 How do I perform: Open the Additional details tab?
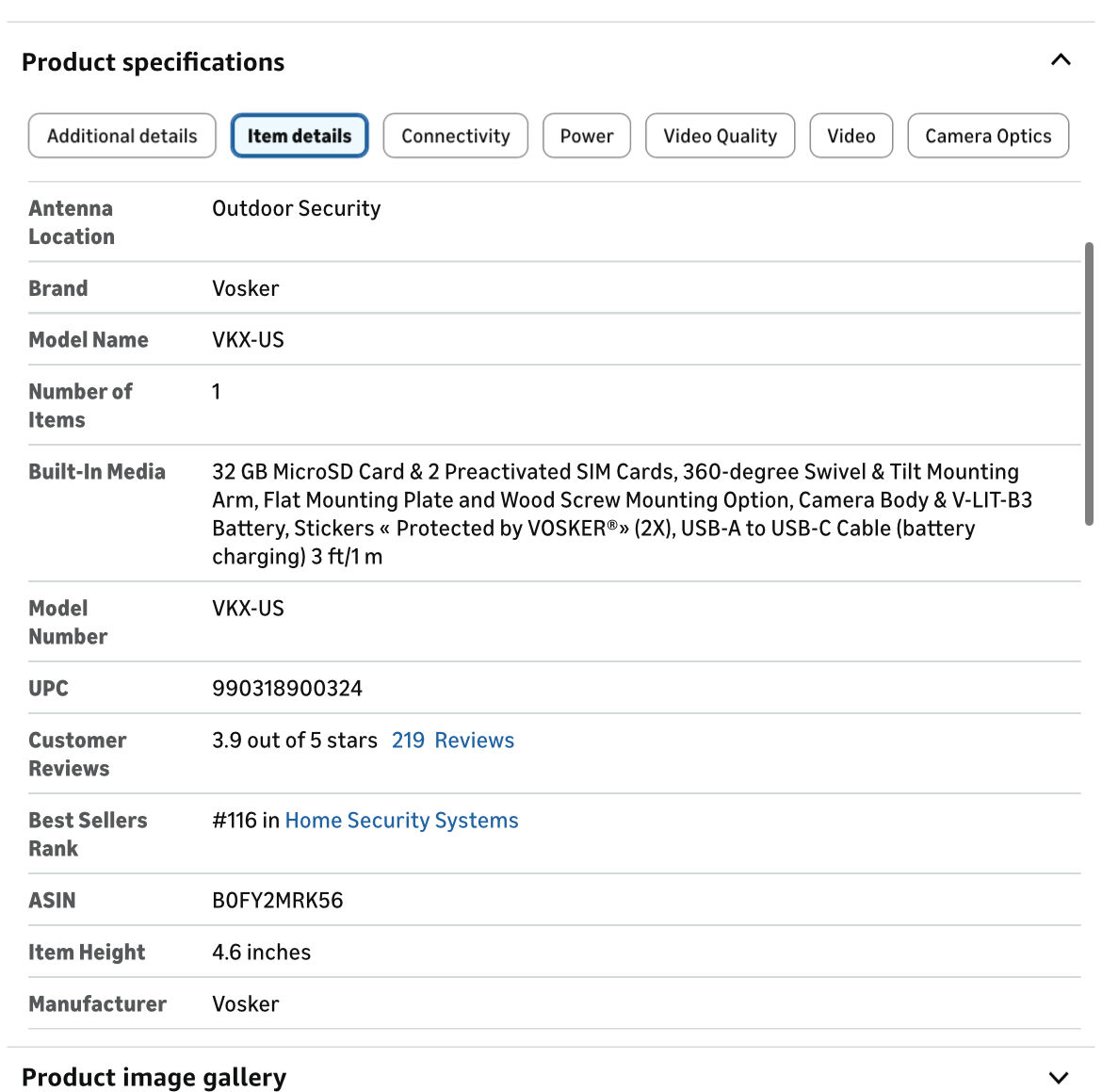pos(122,136)
